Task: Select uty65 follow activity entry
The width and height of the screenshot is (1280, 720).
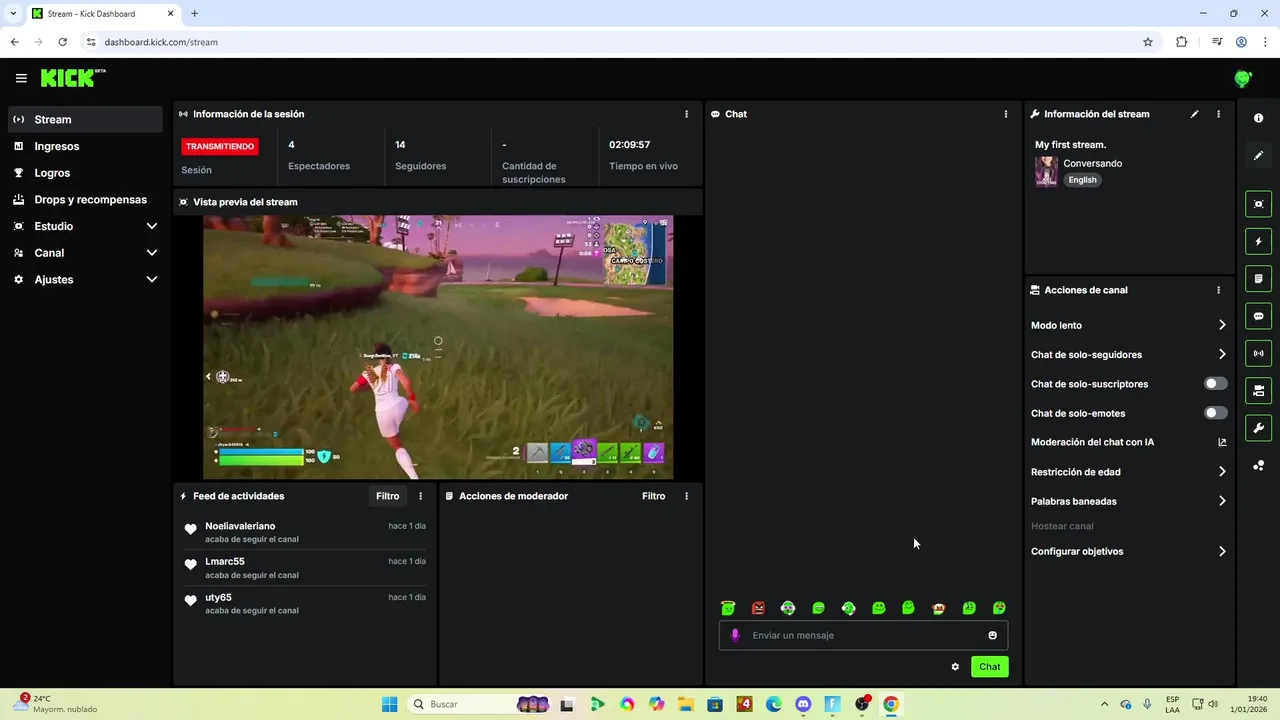Action: [x=306, y=604]
